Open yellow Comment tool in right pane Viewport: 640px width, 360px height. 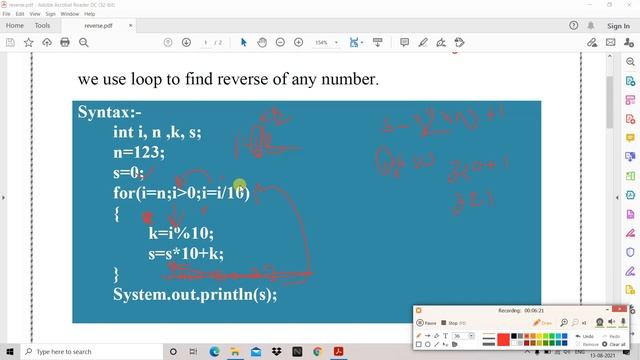pos(630,138)
